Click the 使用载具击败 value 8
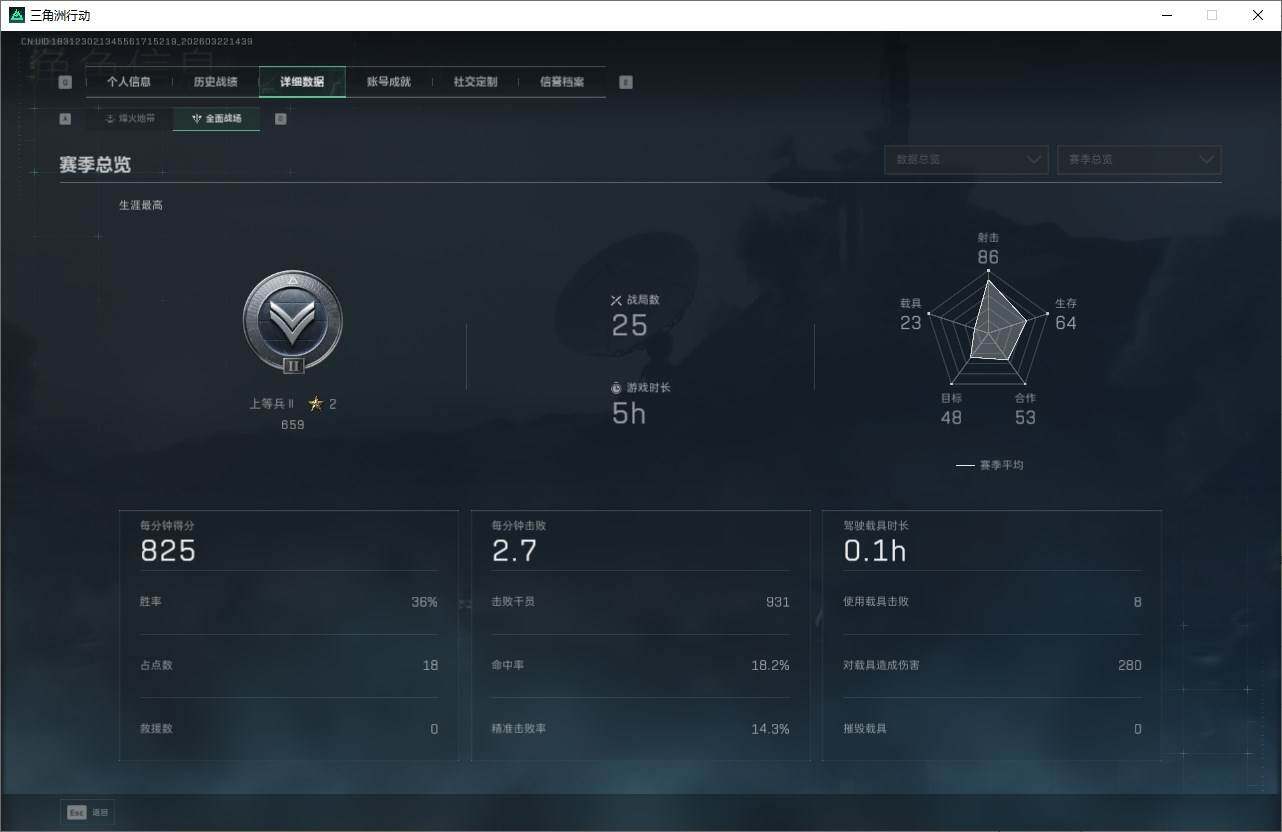Viewport: 1282px width, 832px height. tap(1137, 602)
